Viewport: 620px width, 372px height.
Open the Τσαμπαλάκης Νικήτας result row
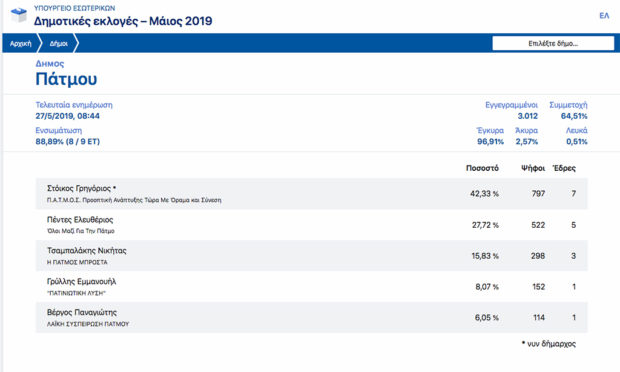coord(312,255)
